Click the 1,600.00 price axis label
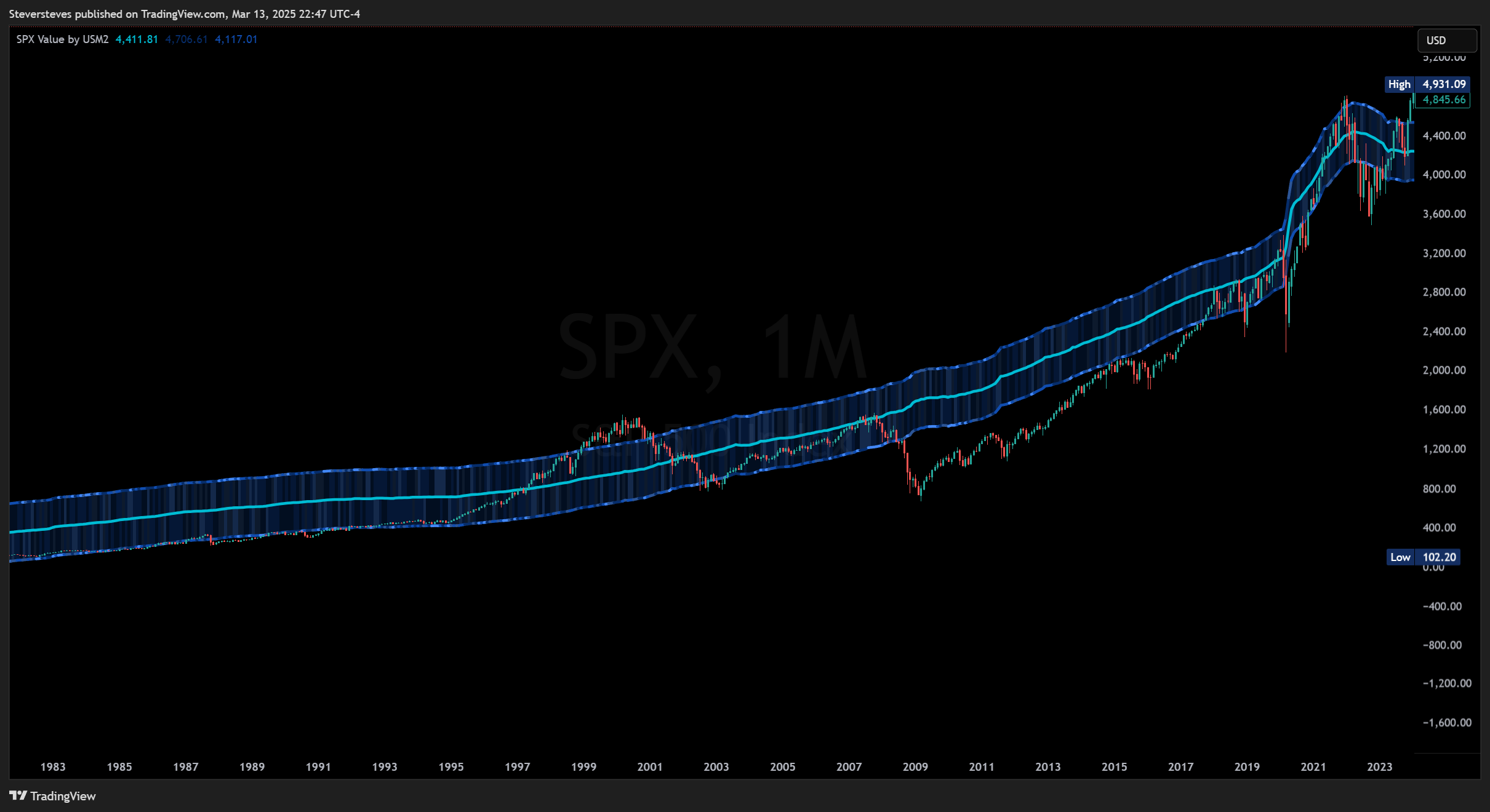 [x=1444, y=410]
